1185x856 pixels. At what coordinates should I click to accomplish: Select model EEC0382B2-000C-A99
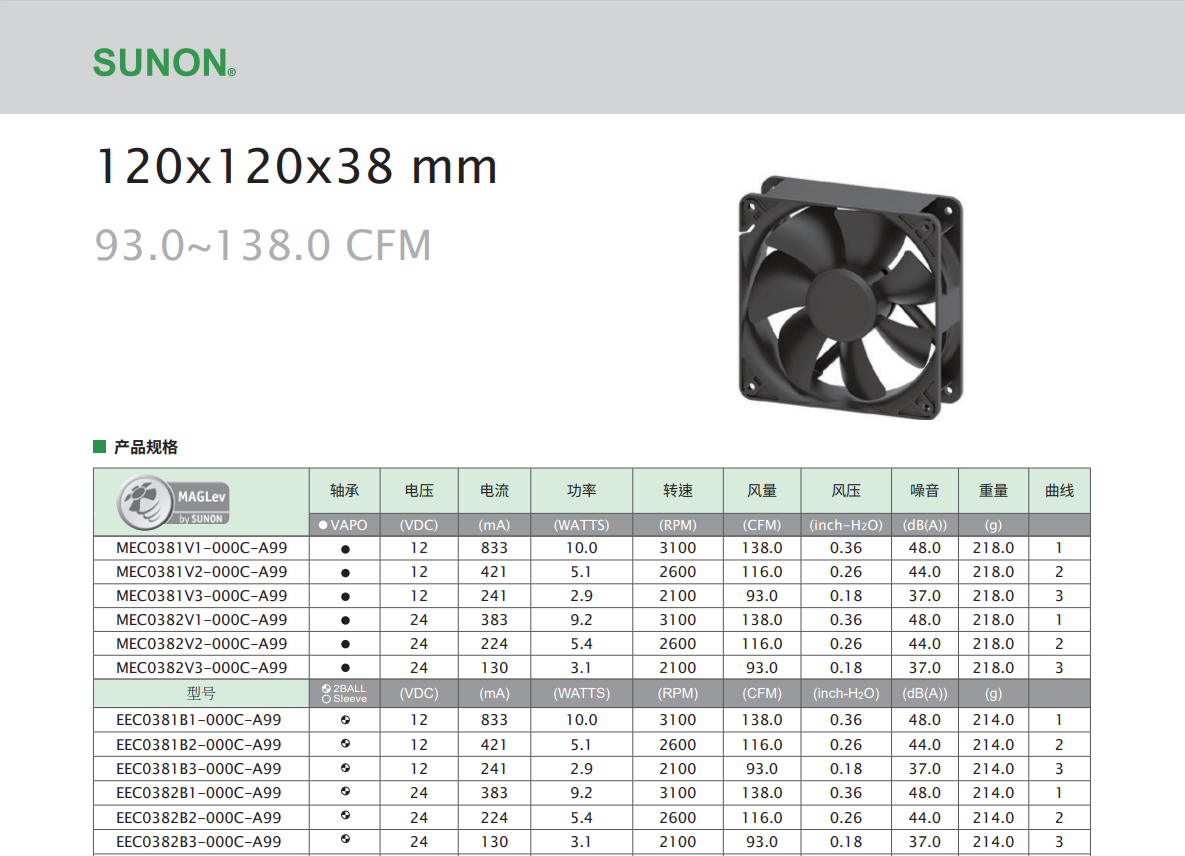click(x=199, y=818)
